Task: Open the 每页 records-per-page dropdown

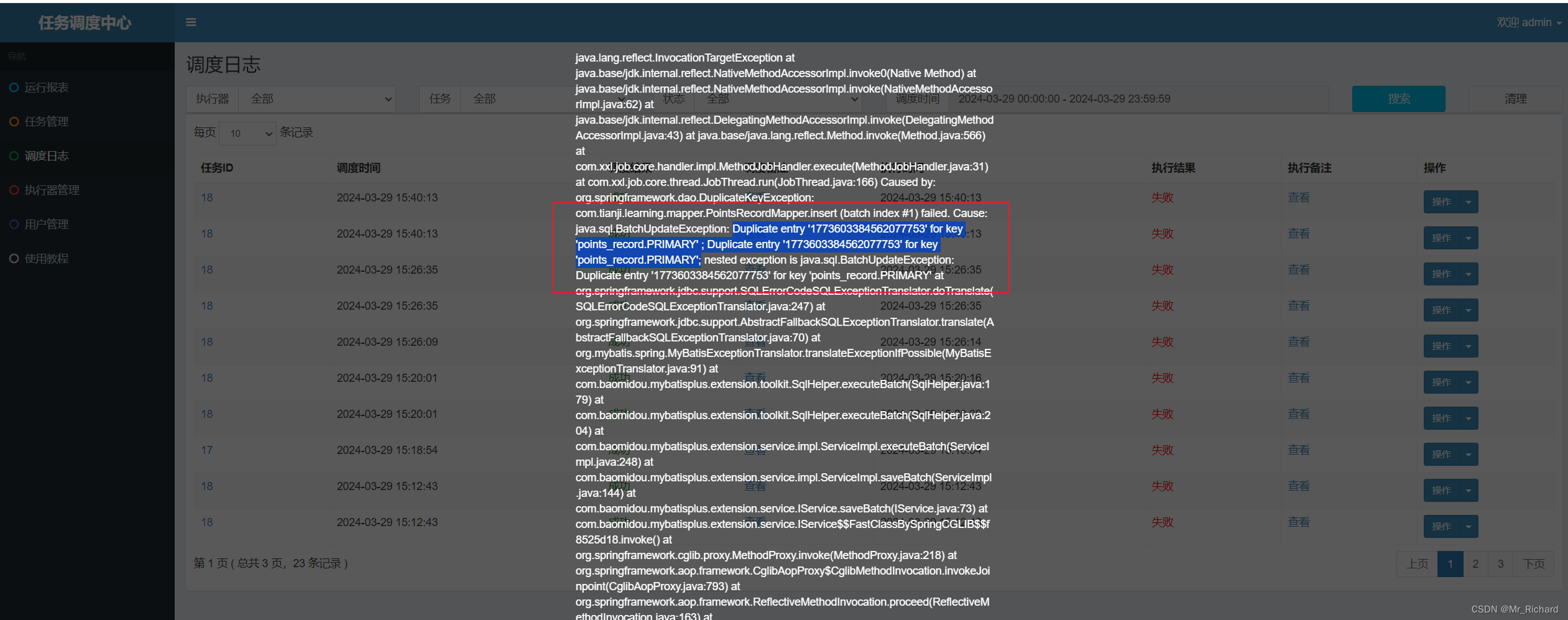Action: [248, 133]
